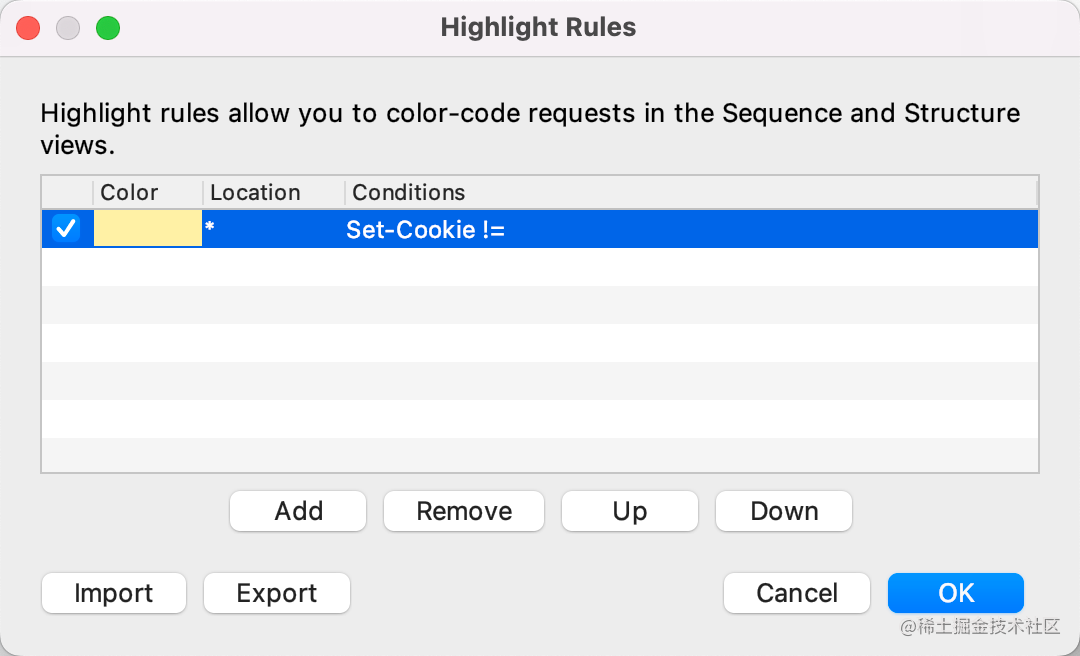
Task: Close the dialog with the red button
Action: (28, 28)
